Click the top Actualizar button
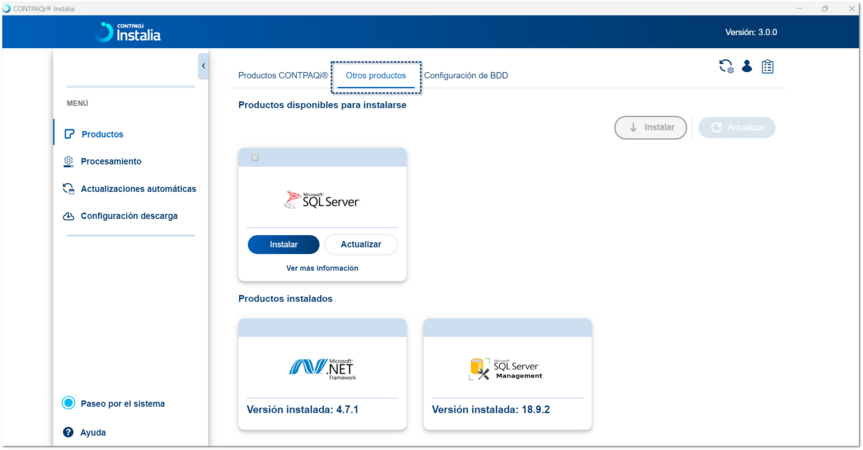 tap(737, 127)
